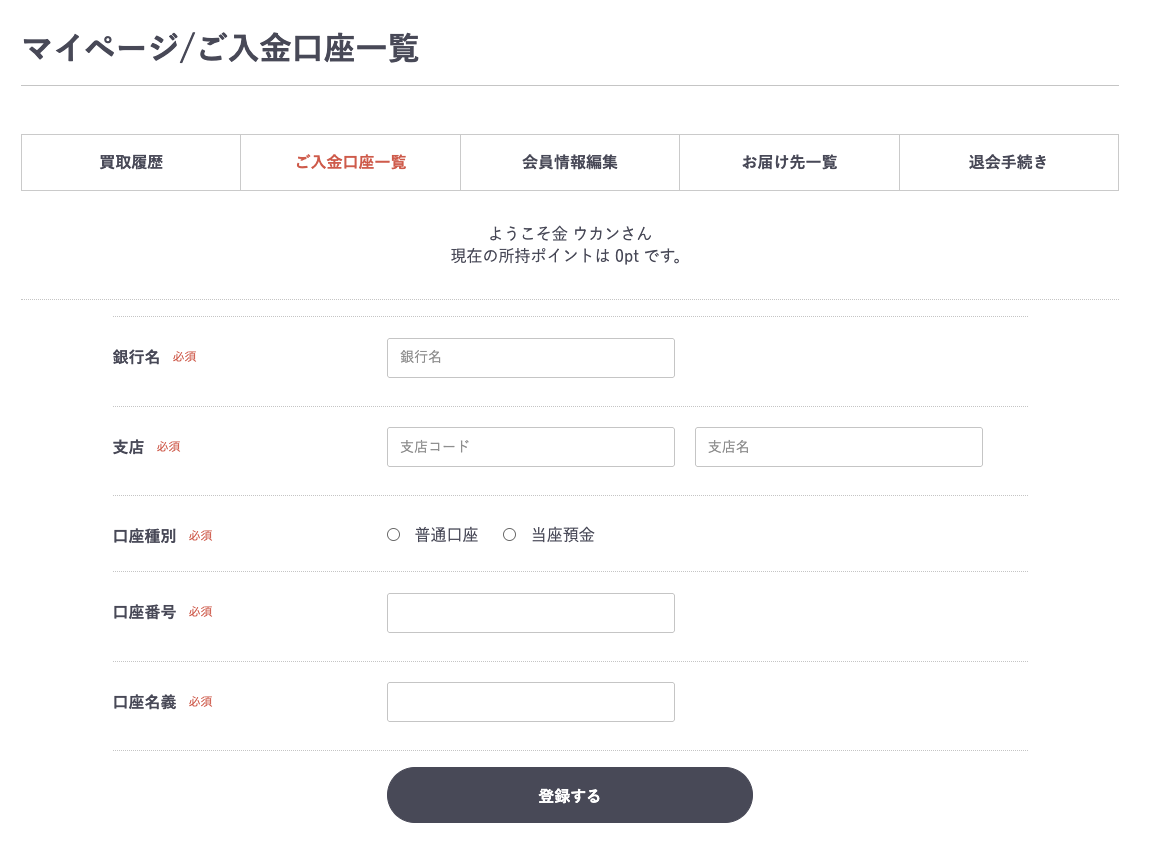This screenshot has height=851, width=1174.
Task: Click the ようこそ金 ウカンさん welcome text
Action: tap(570, 234)
